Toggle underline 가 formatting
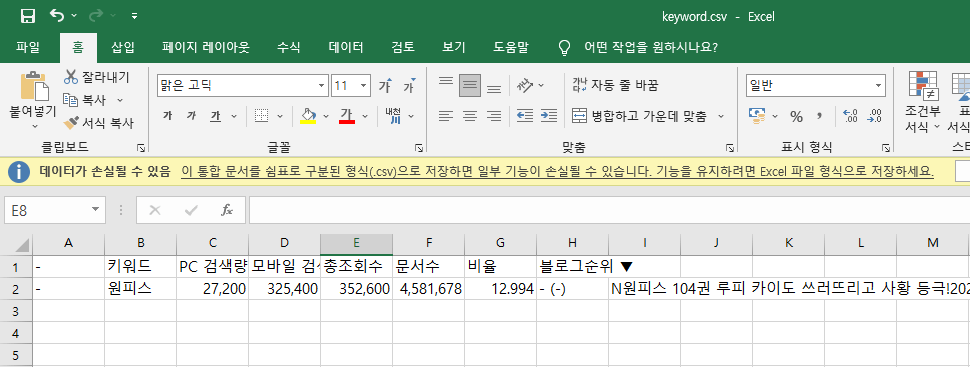Viewport: 970px width, 367px height. tap(215, 116)
